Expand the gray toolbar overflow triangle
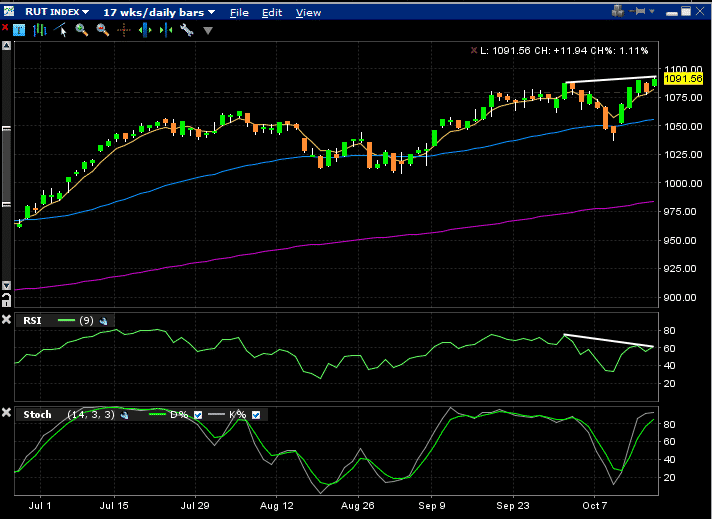This screenshot has height=519, width=712. click(208, 31)
